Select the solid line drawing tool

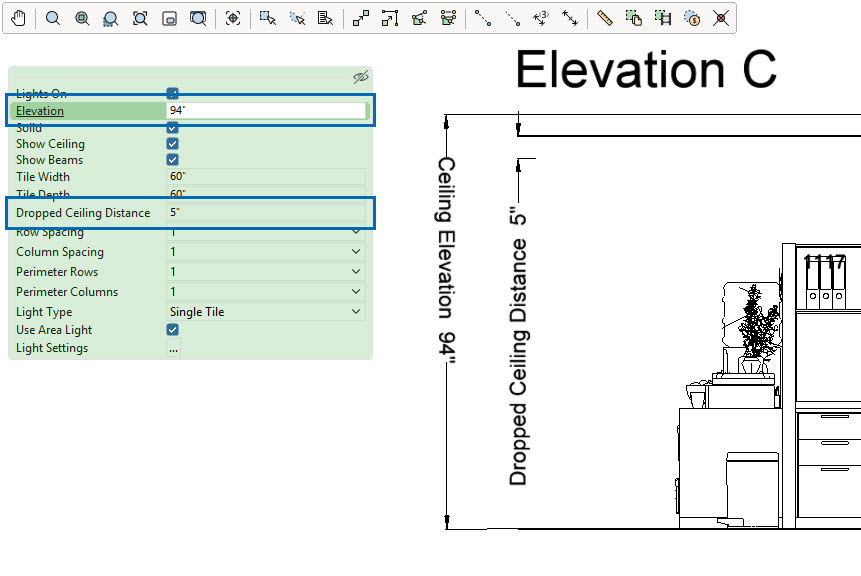point(483,18)
